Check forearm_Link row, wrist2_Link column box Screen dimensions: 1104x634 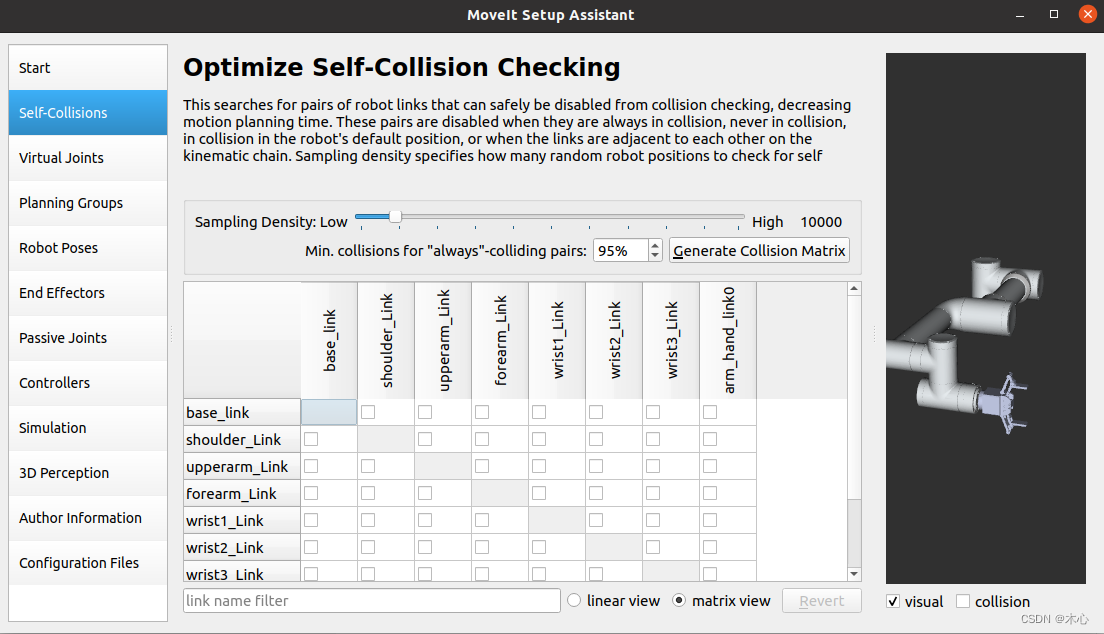point(596,493)
